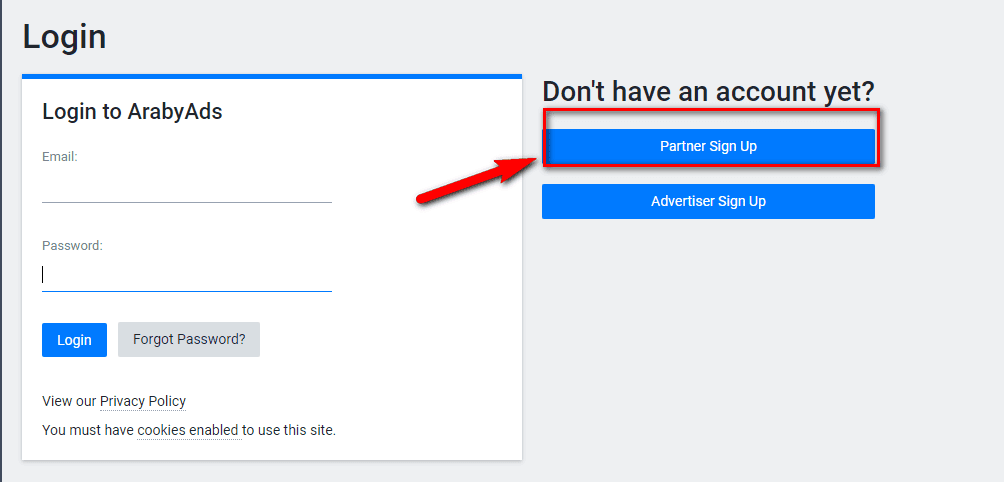Click the Login to ArabyAds heading

[x=132, y=111]
